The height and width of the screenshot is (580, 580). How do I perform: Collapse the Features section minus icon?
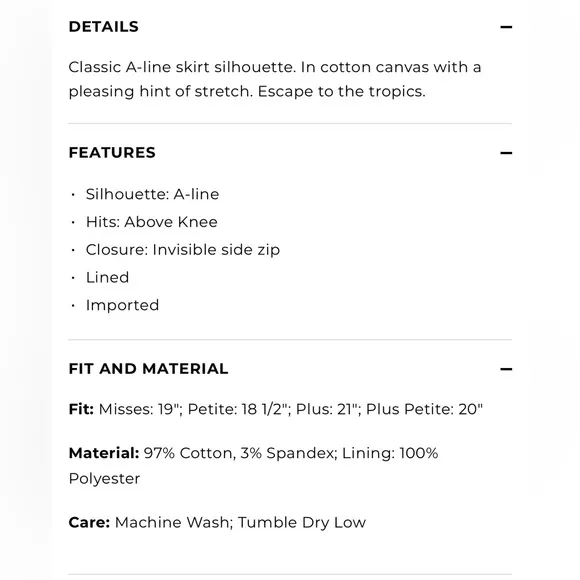point(506,153)
